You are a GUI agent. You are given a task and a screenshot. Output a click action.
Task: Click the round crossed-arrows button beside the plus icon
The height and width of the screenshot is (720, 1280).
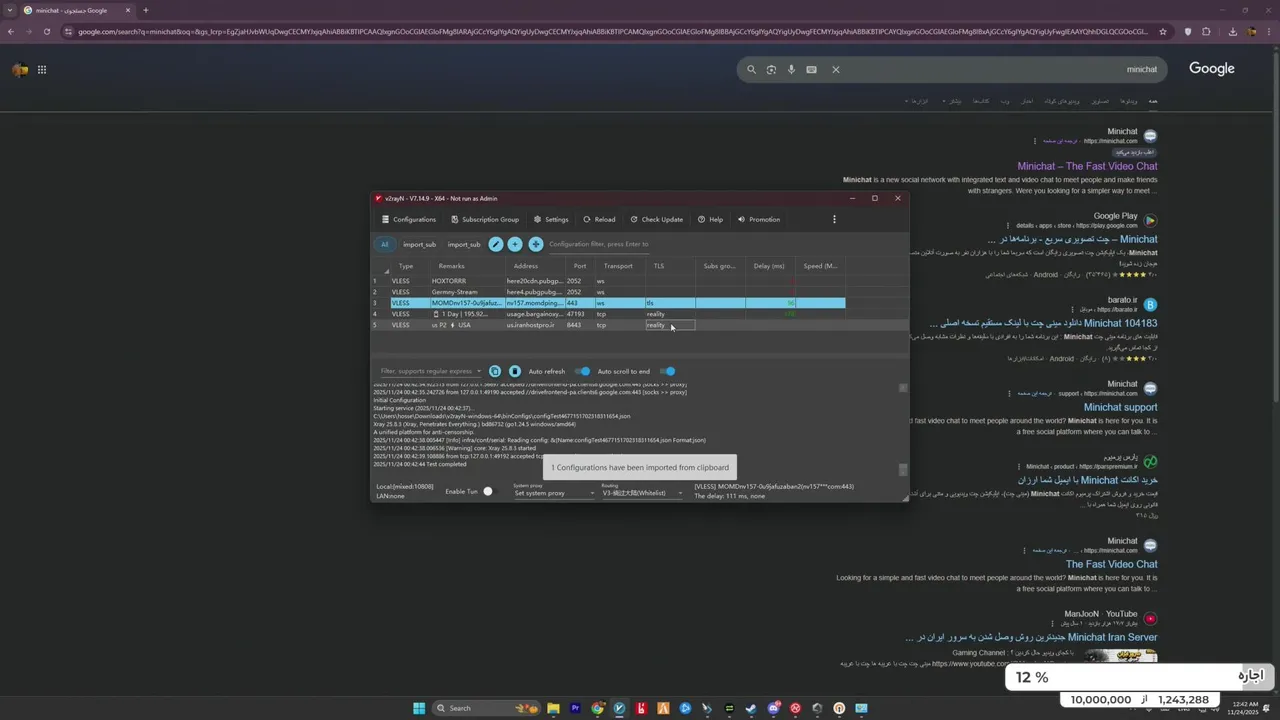(536, 244)
